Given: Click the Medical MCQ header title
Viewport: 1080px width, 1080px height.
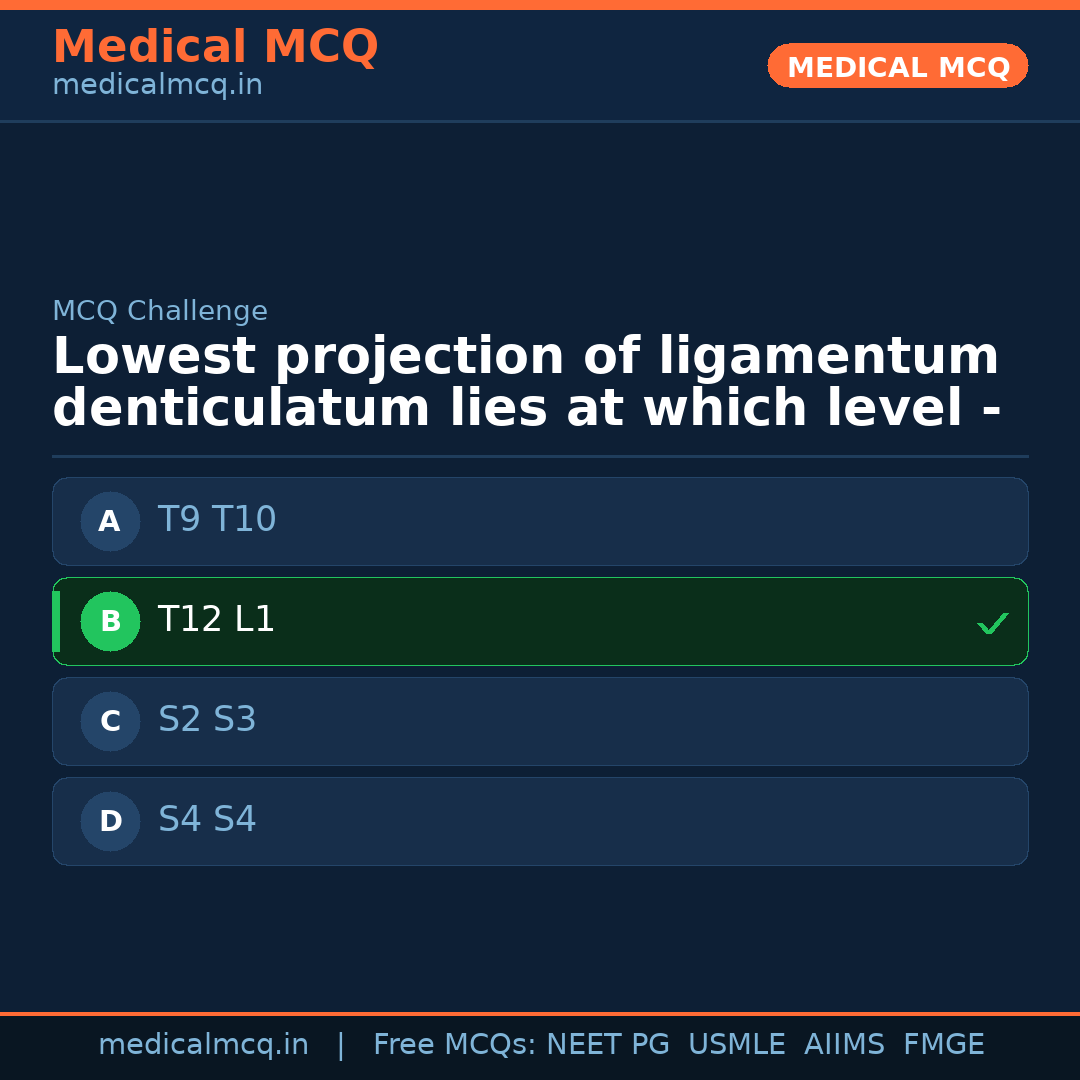Looking at the screenshot, I should (215, 47).
